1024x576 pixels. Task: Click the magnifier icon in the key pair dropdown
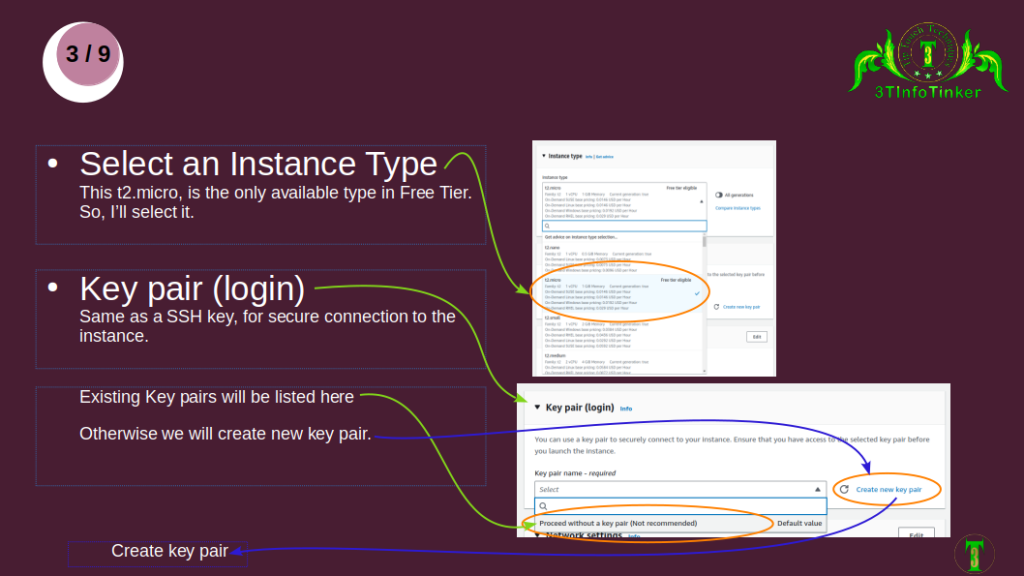544,506
